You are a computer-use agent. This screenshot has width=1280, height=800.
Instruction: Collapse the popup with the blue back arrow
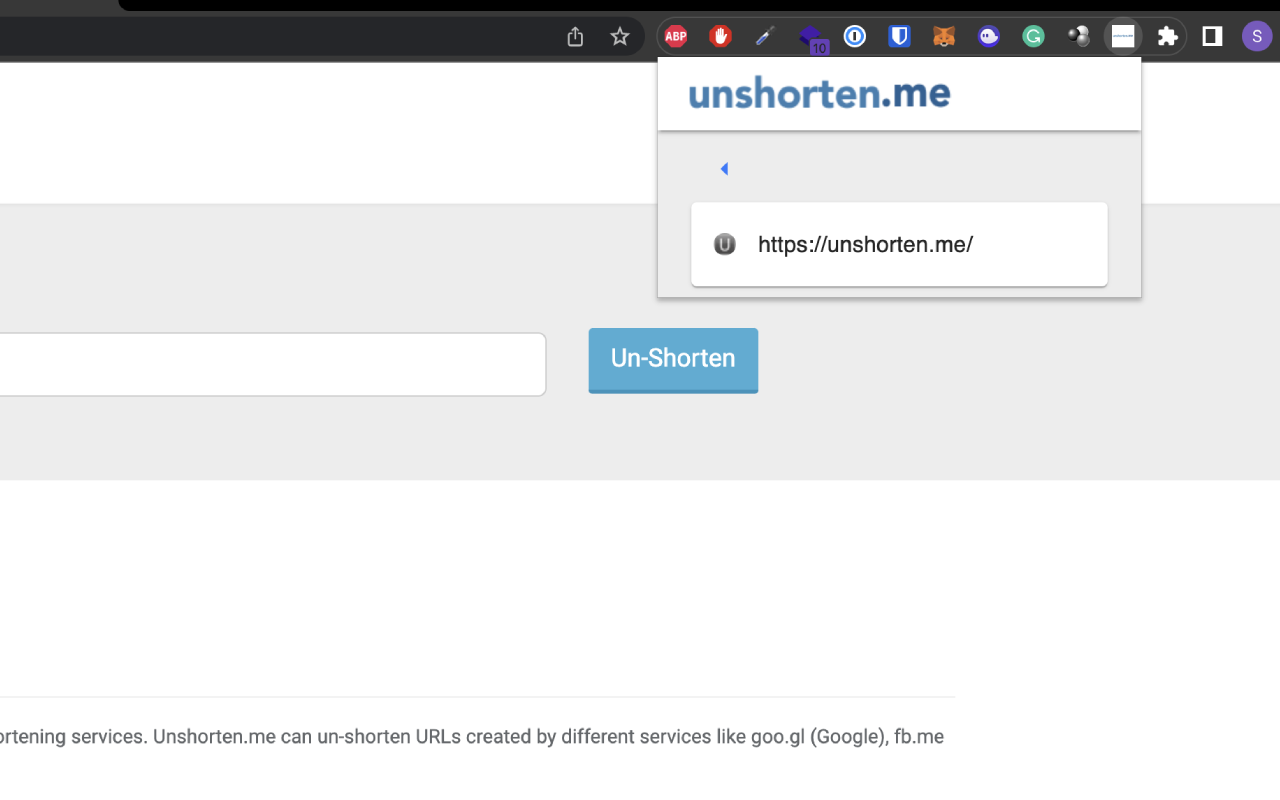pyautogui.click(x=724, y=168)
